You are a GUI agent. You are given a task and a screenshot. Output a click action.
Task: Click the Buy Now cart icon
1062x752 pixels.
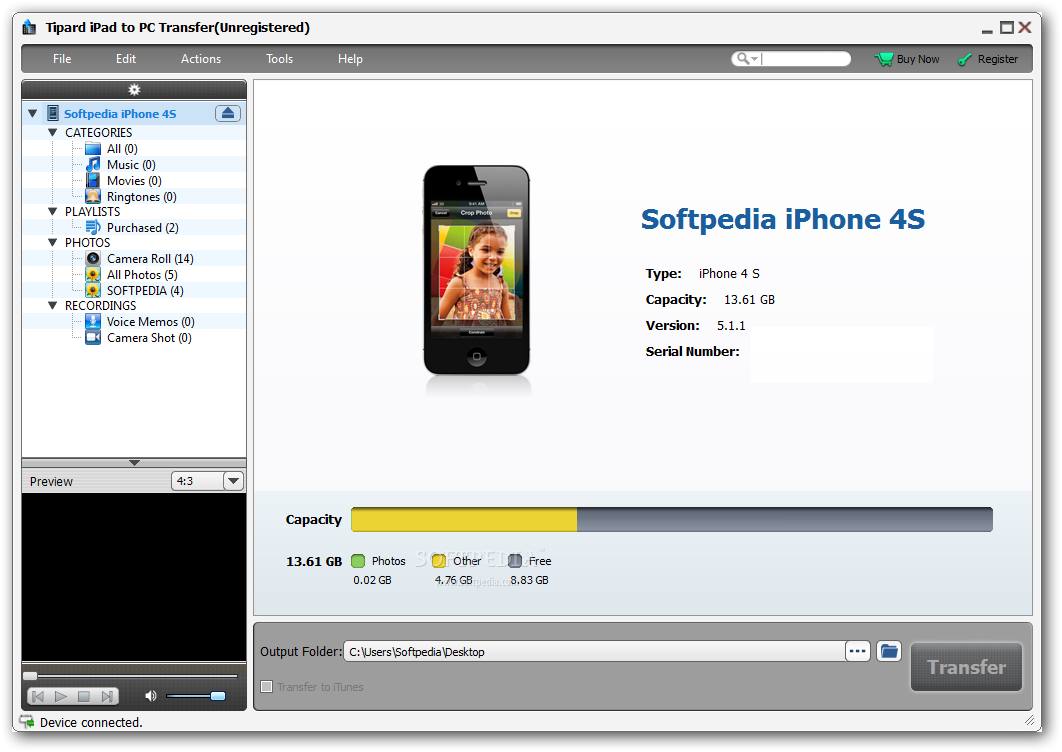pyautogui.click(x=883, y=59)
